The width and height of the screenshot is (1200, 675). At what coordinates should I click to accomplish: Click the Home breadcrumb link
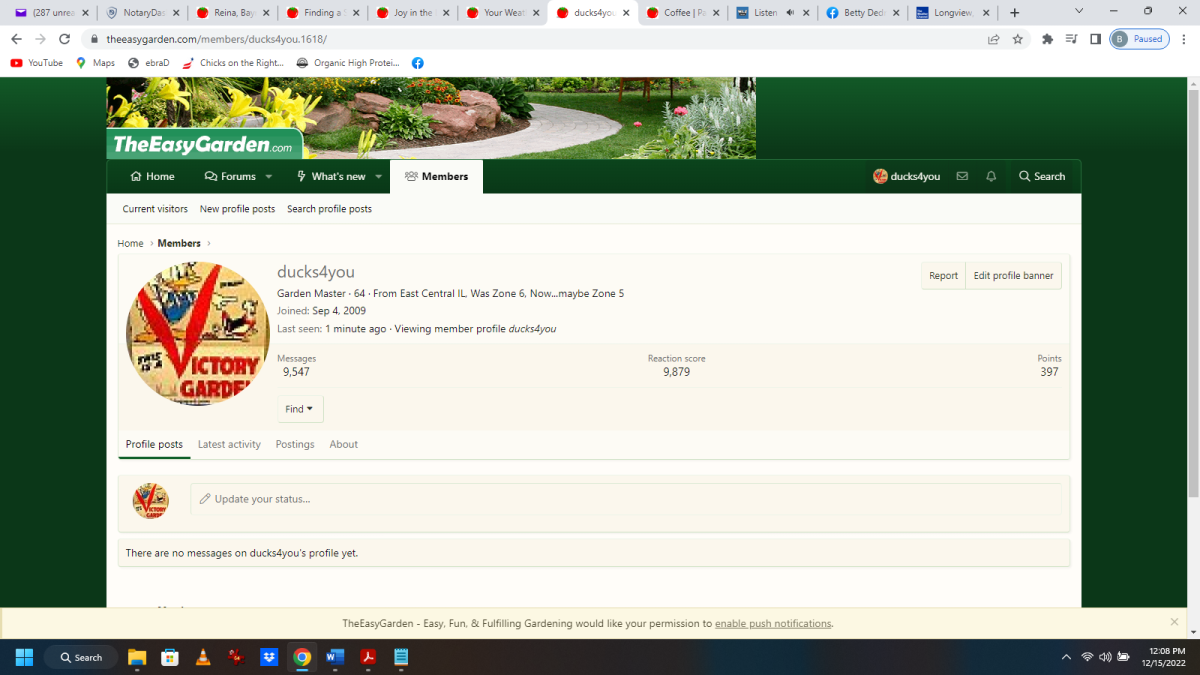click(x=130, y=243)
